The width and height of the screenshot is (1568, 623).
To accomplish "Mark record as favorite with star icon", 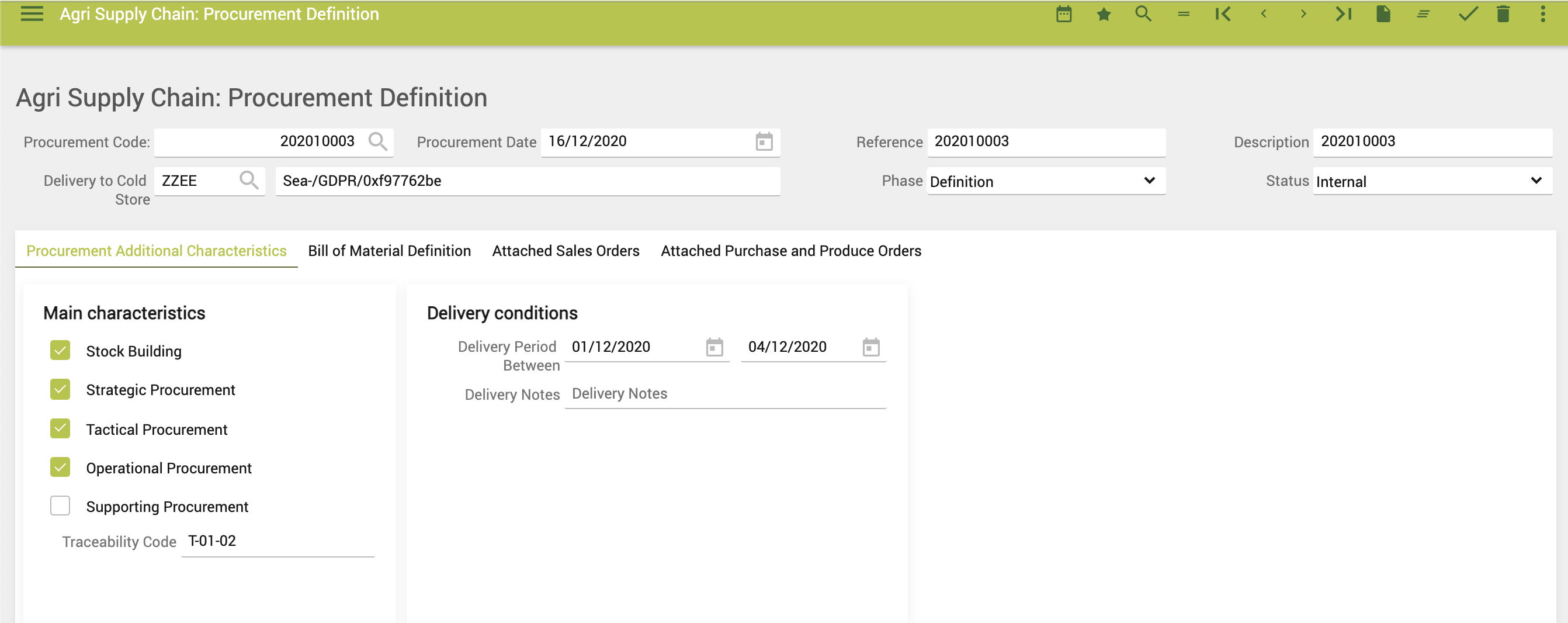I will click(1104, 14).
